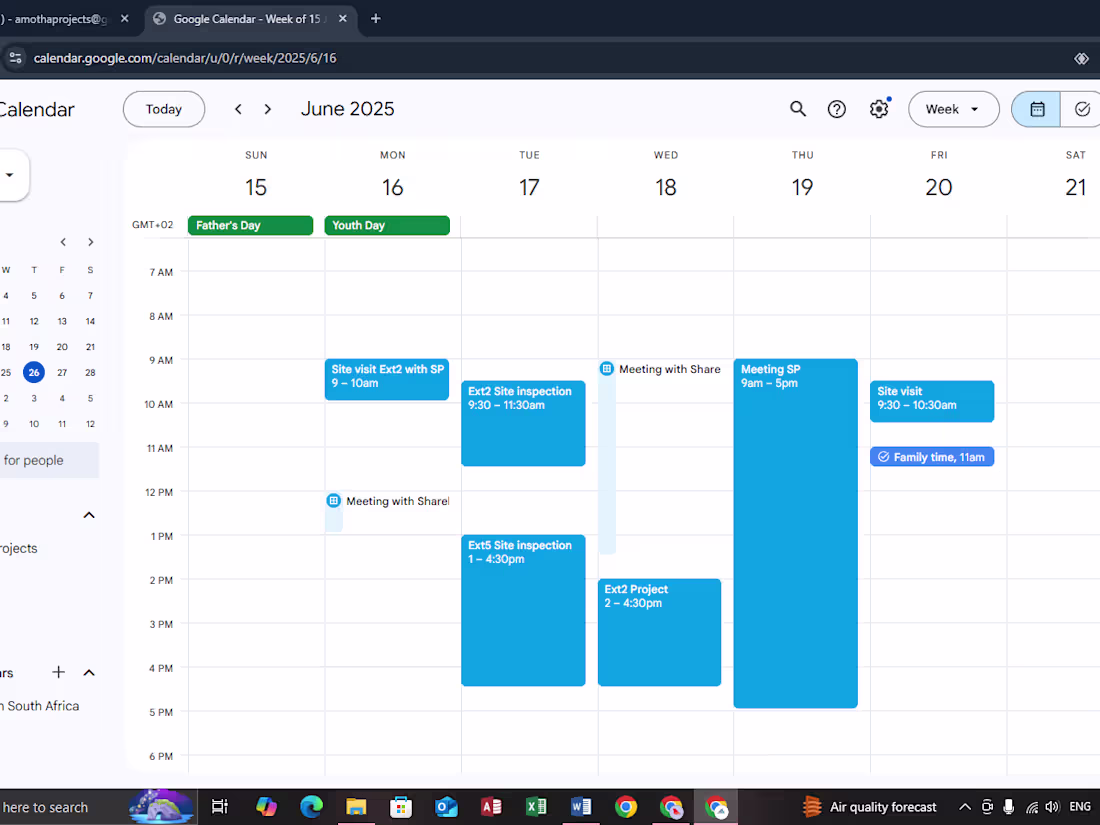This screenshot has height=825, width=1100.
Task: Add other calendars plus icon
Action: pyautogui.click(x=59, y=672)
